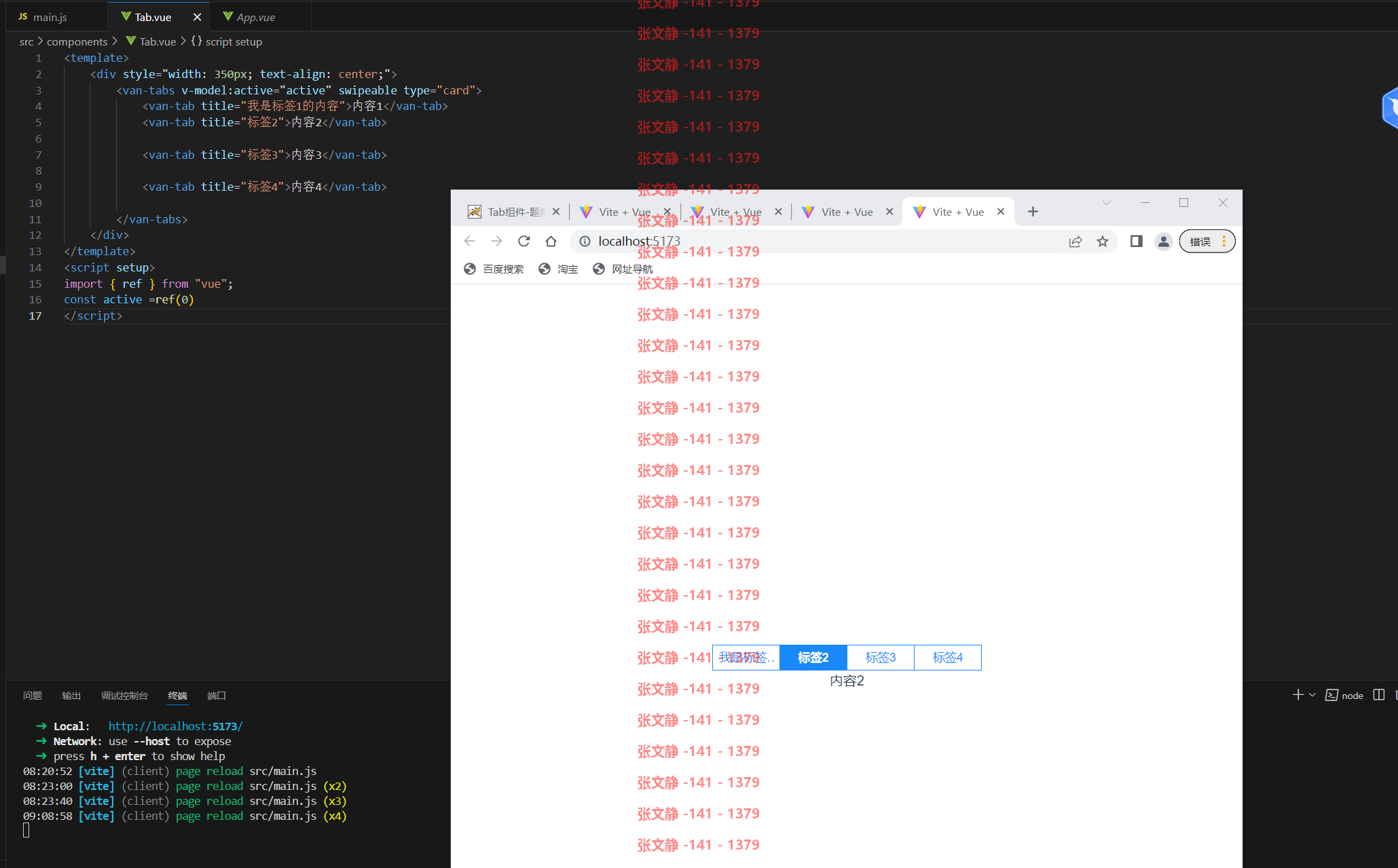This screenshot has width=1398, height=868.
Task: Click the browser back arrow
Action: click(x=469, y=241)
